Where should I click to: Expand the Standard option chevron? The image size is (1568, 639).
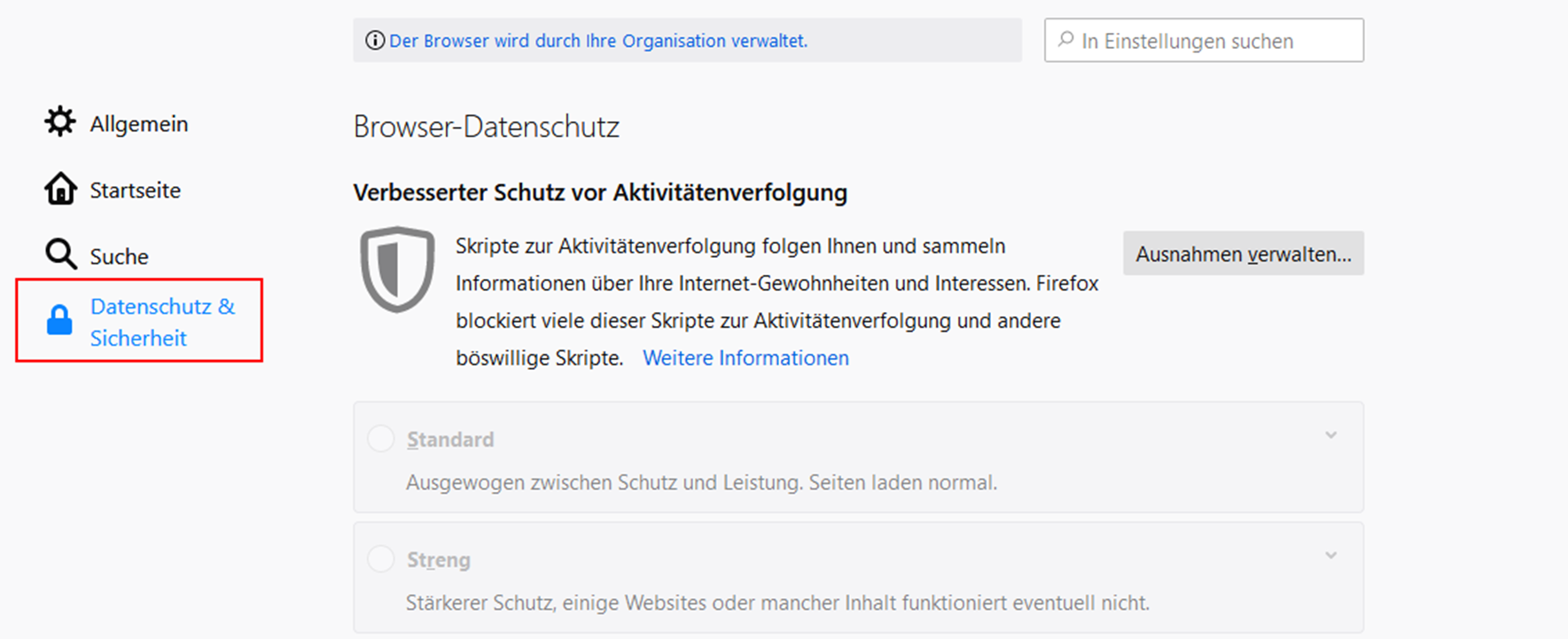1330,435
